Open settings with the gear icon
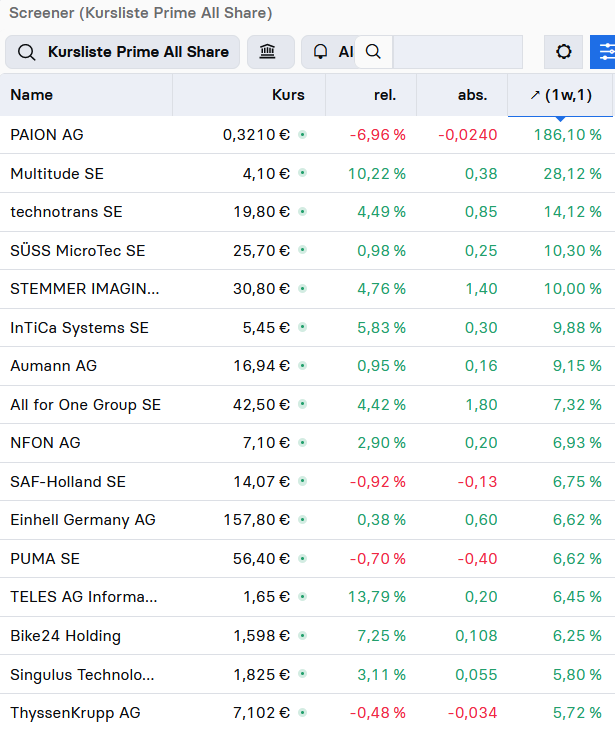Viewport: 615px width, 729px height. click(563, 52)
